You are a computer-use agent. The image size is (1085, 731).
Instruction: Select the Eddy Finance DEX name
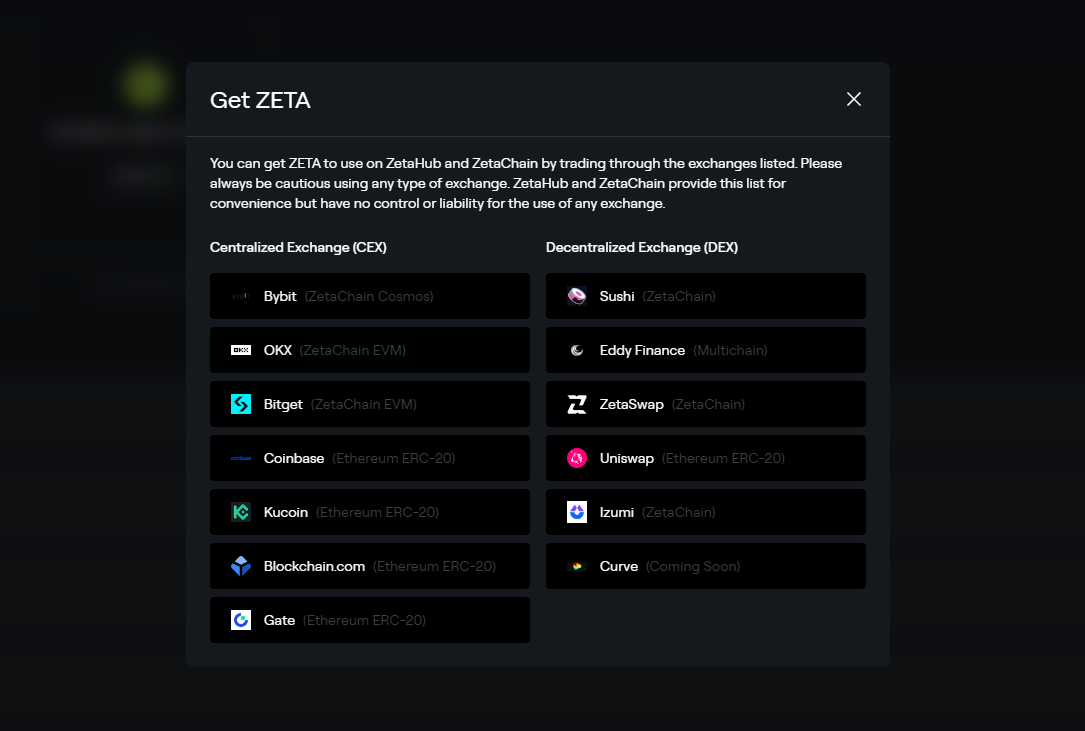tap(642, 350)
